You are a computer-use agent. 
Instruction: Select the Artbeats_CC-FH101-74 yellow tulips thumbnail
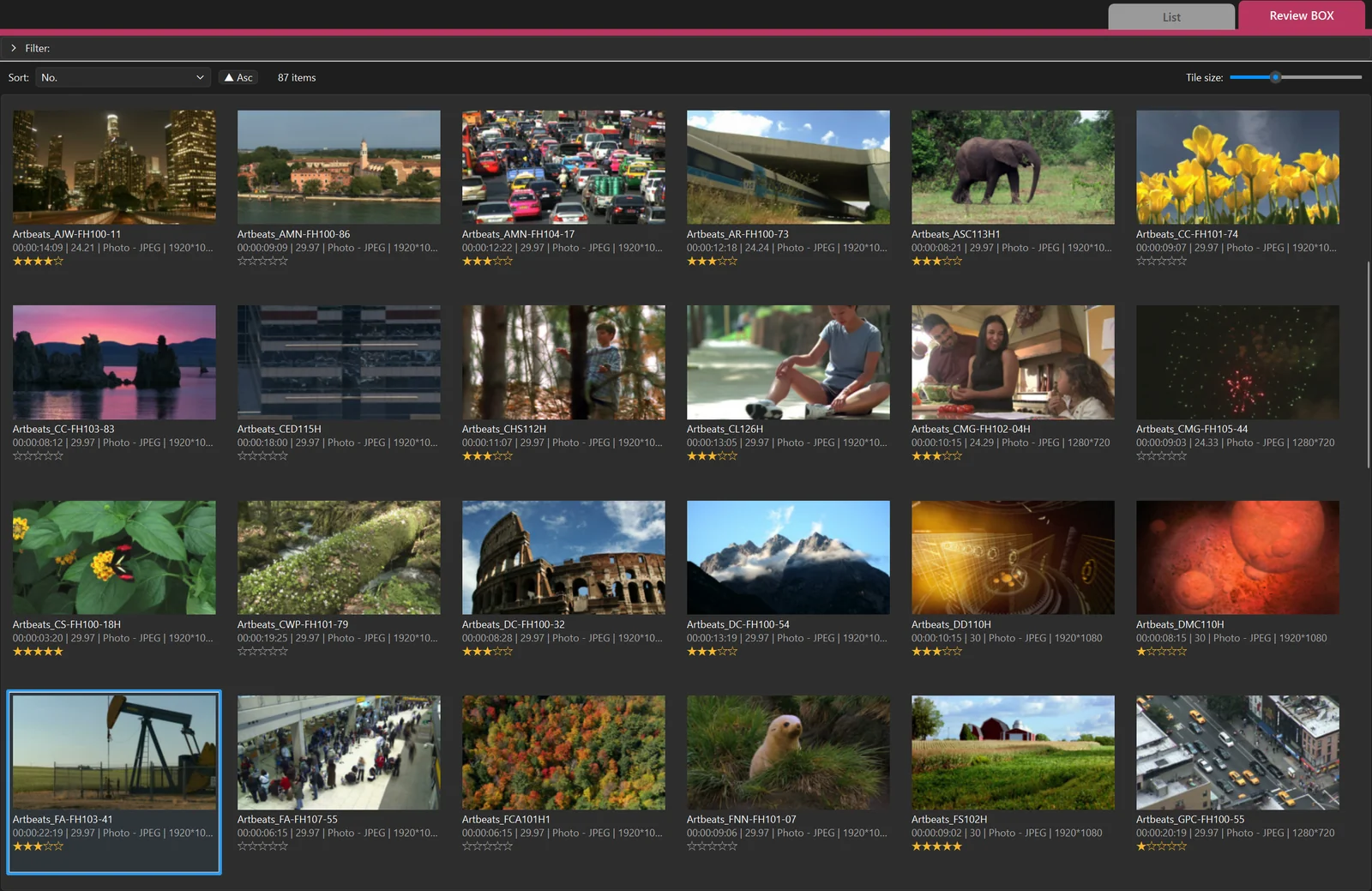tap(1237, 167)
